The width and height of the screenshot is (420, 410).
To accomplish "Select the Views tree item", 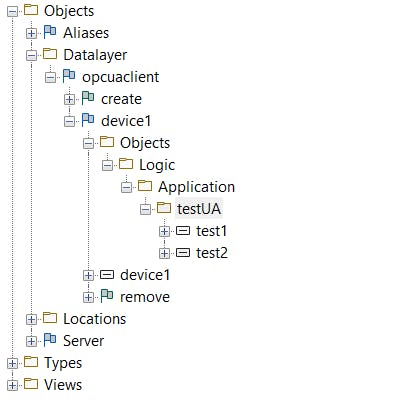I will [x=63, y=385].
